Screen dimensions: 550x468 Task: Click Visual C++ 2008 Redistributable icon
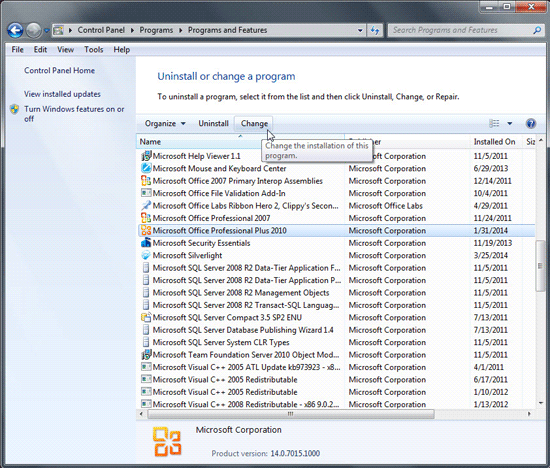click(x=146, y=404)
